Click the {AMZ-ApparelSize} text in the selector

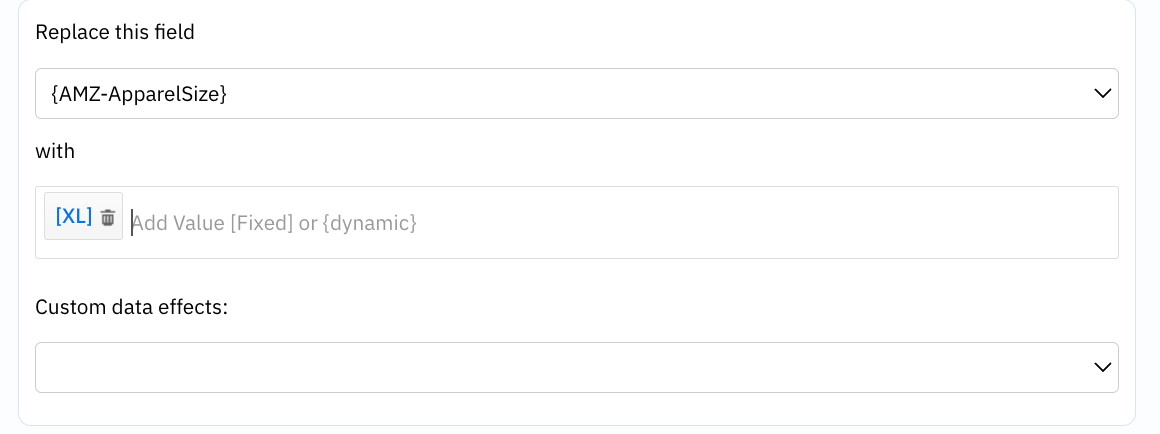139,94
